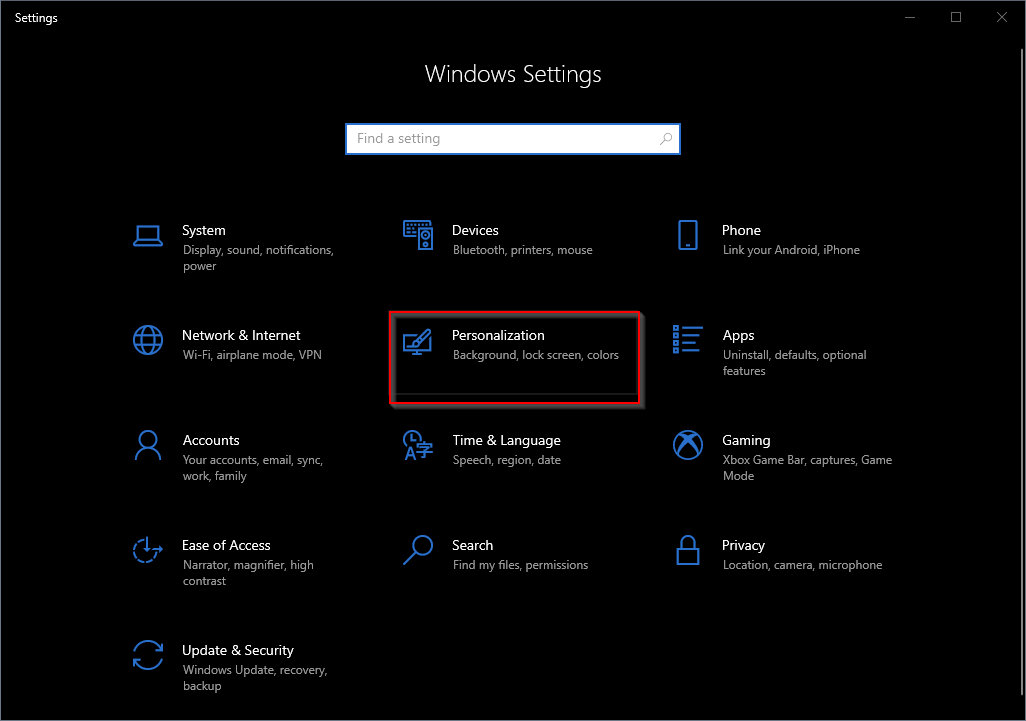Open the Update & Security label
The image size is (1026, 721).
point(238,650)
